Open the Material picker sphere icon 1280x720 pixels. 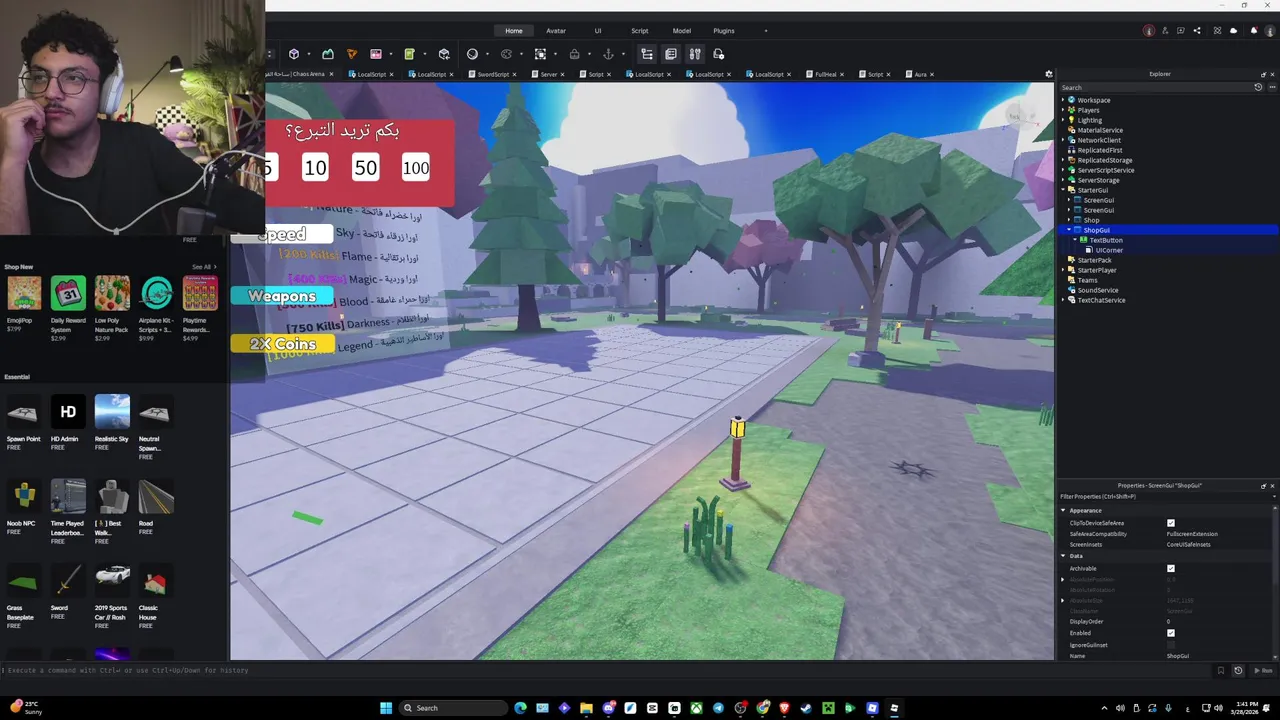pos(472,54)
